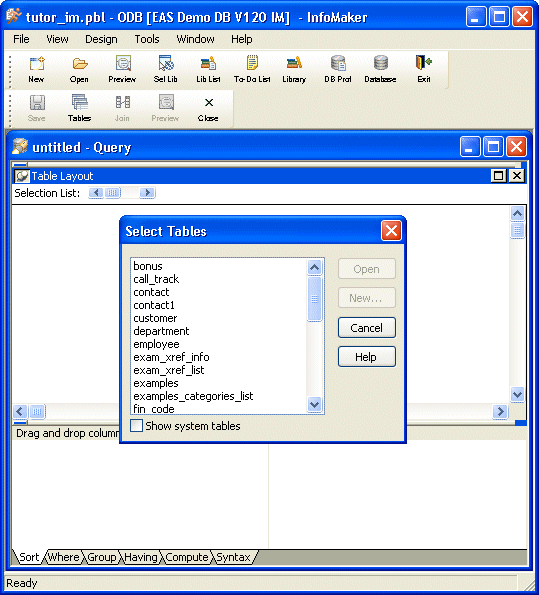Click the Open button in dialog
Screen dimensions: 539x595
click(x=367, y=269)
